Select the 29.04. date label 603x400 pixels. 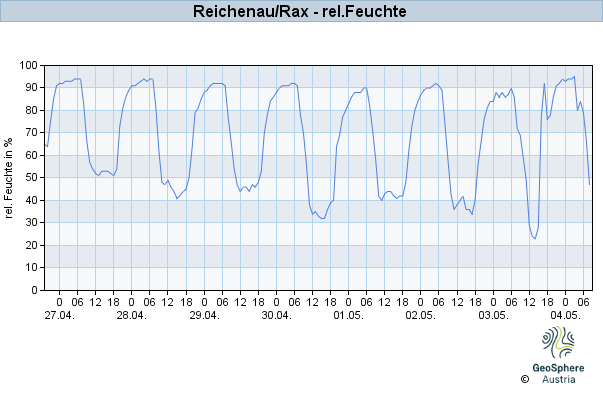click(x=204, y=315)
